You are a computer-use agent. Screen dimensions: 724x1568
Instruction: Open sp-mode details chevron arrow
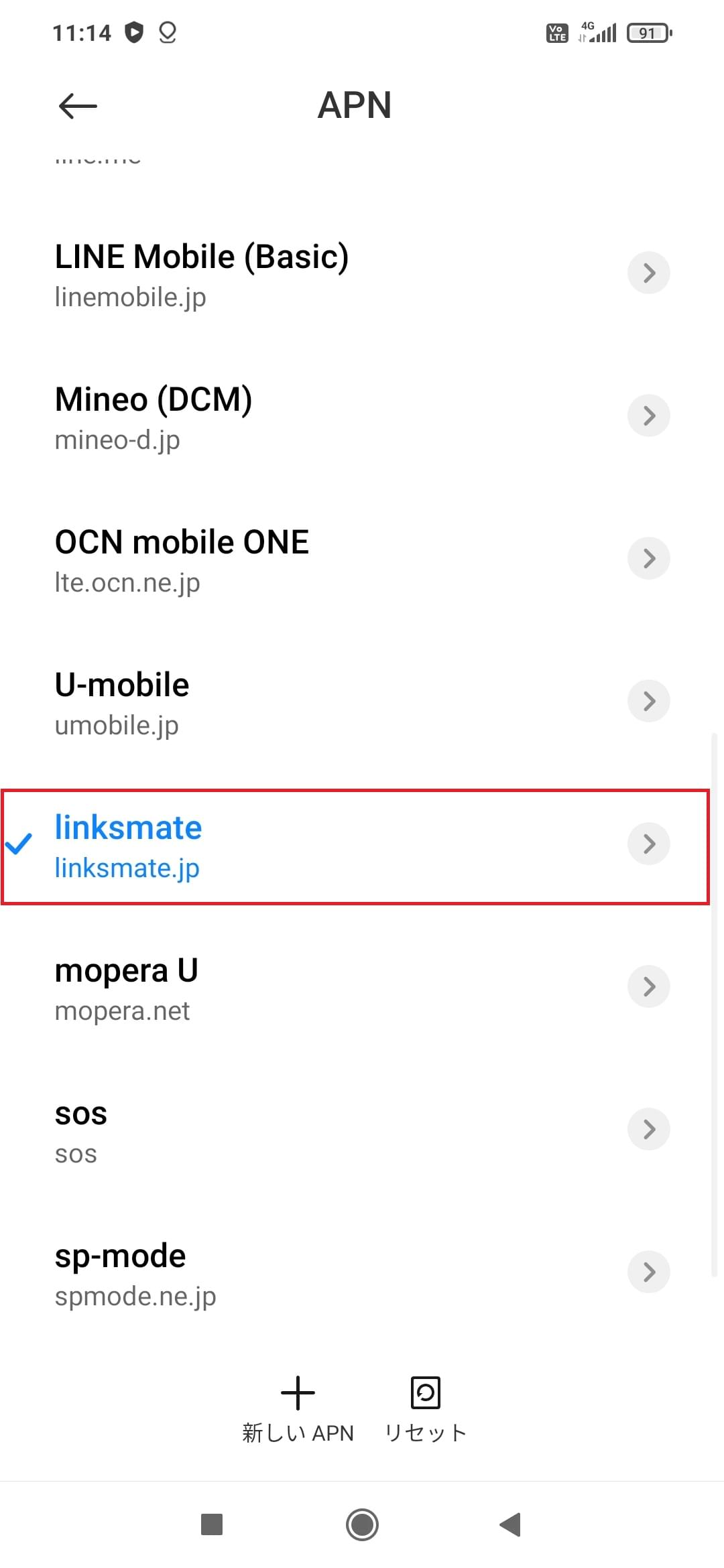pos(648,1272)
